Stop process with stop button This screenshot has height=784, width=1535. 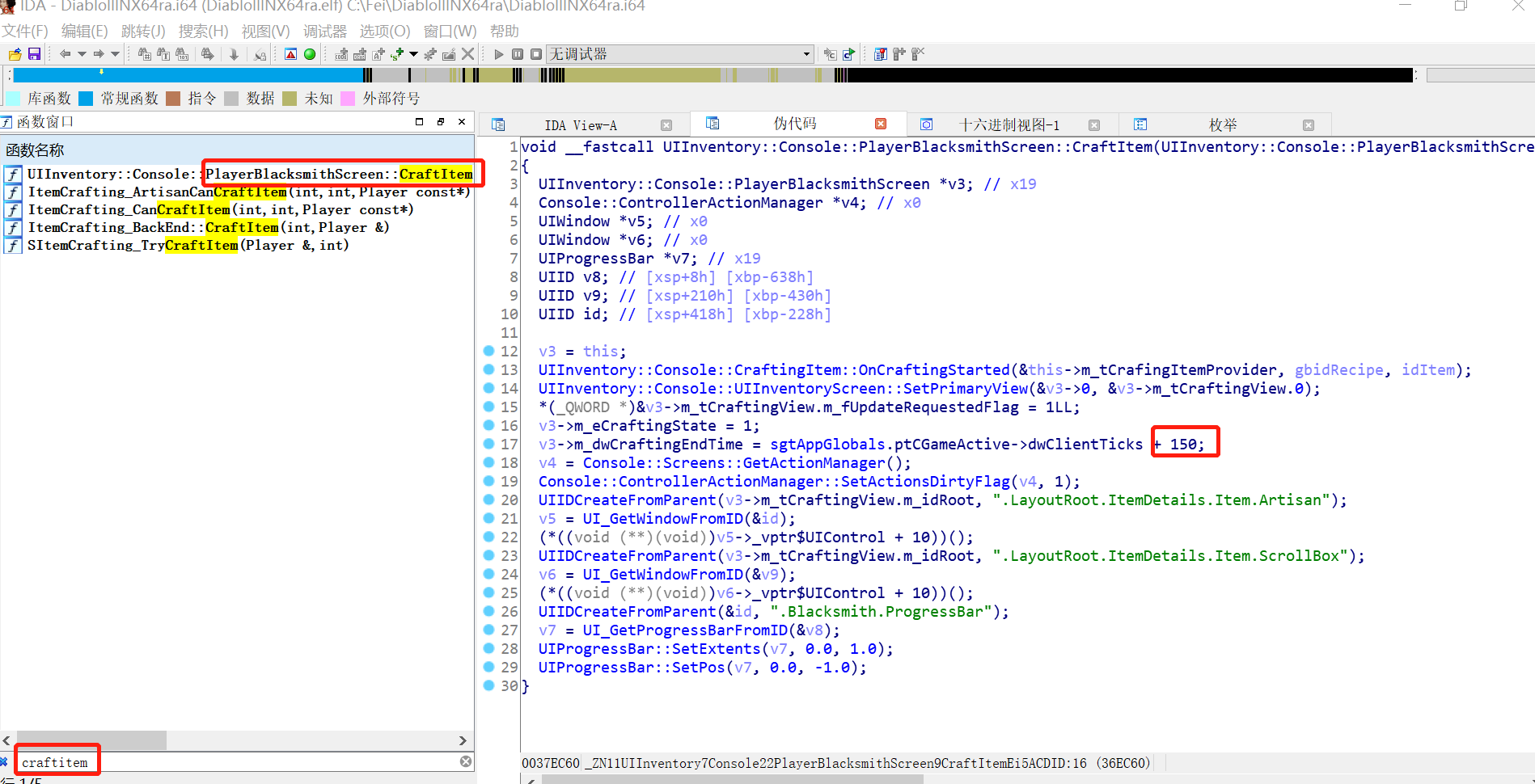[536, 54]
